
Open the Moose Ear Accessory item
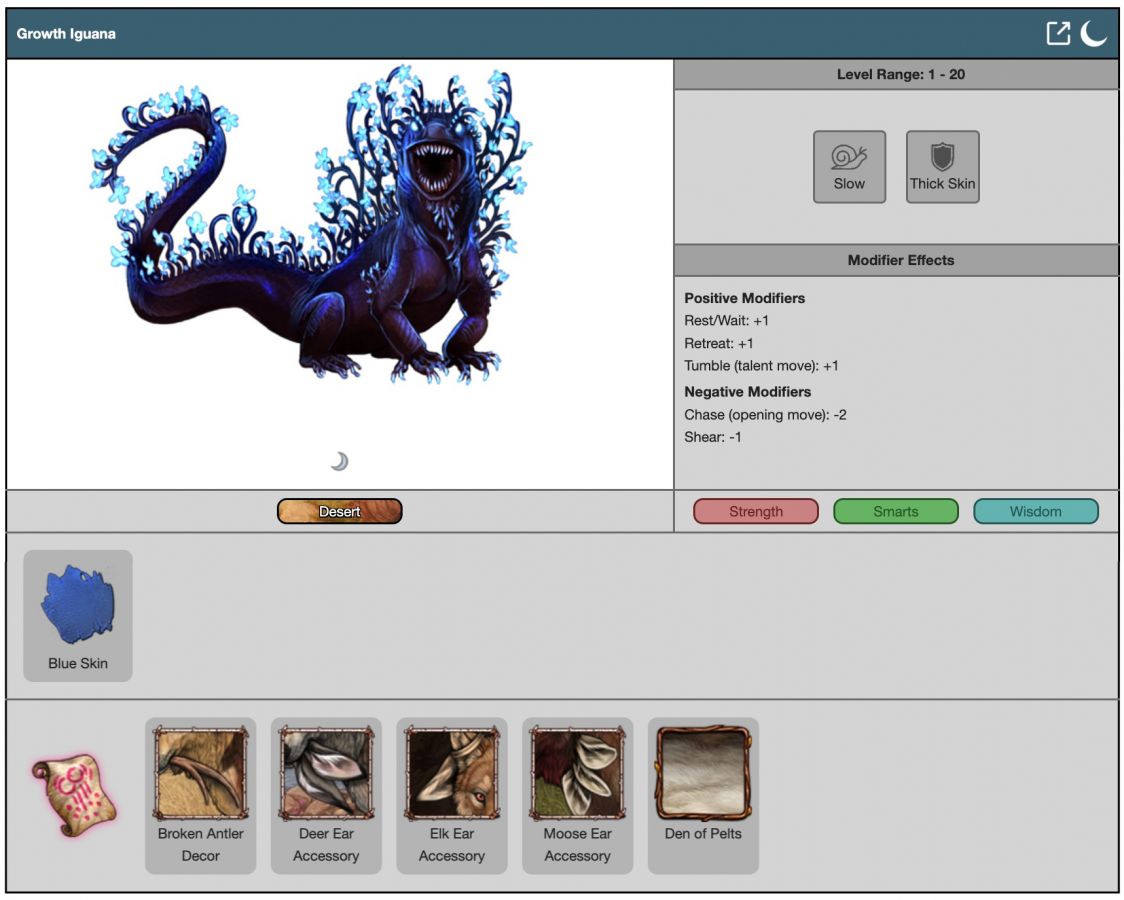[578, 795]
